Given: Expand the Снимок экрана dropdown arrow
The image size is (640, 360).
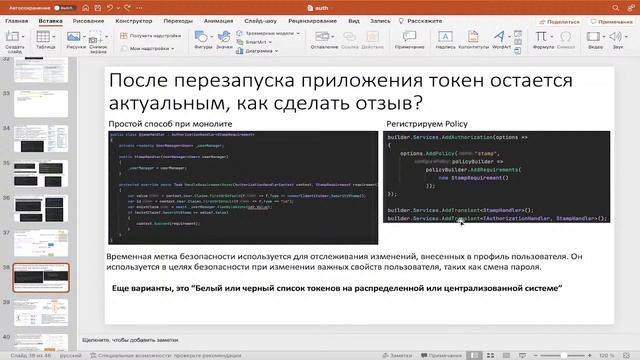Looking at the screenshot, I should click(107, 37).
